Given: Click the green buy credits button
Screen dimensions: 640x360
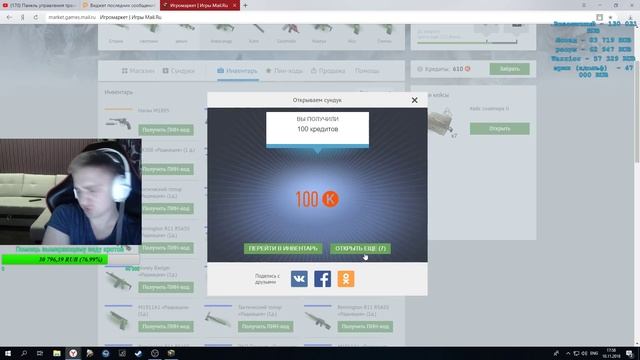Looking at the screenshot, I should point(510,69).
